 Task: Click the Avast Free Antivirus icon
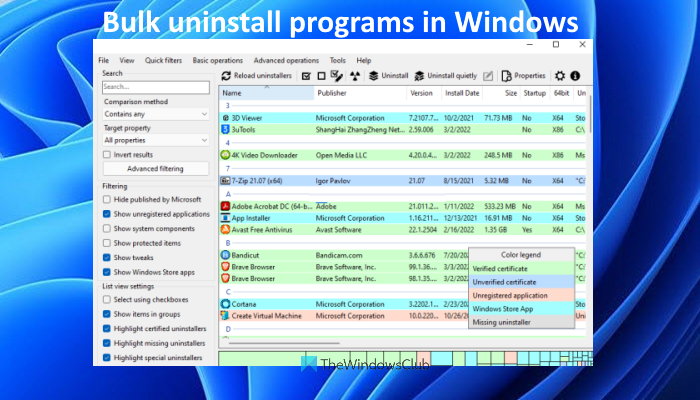(x=225, y=229)
